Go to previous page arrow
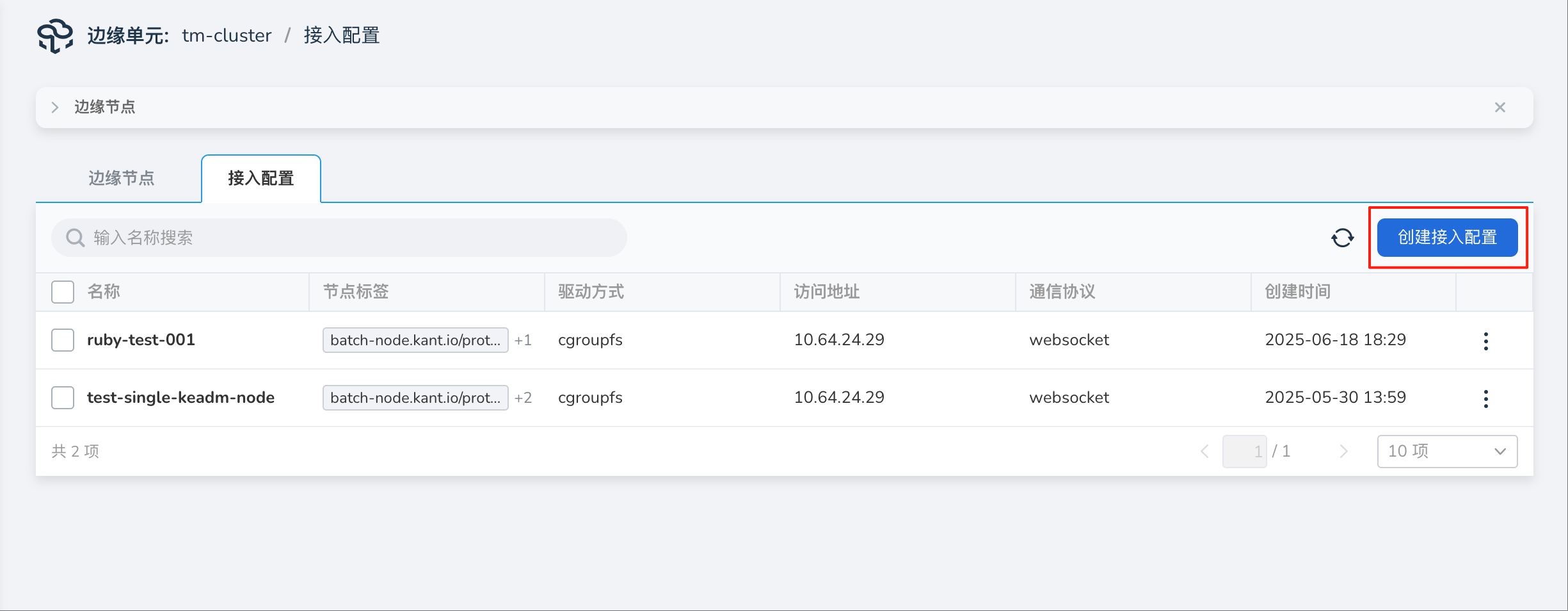 (1204, 452)
